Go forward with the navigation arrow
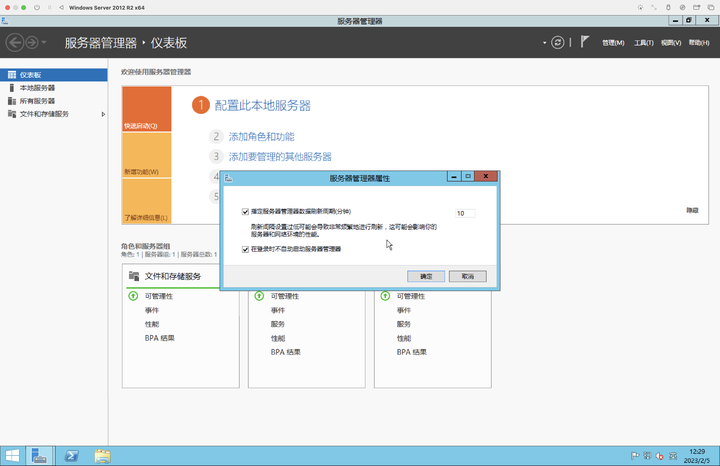Viewport: 720px width, 466px height. tap(32, 43)
